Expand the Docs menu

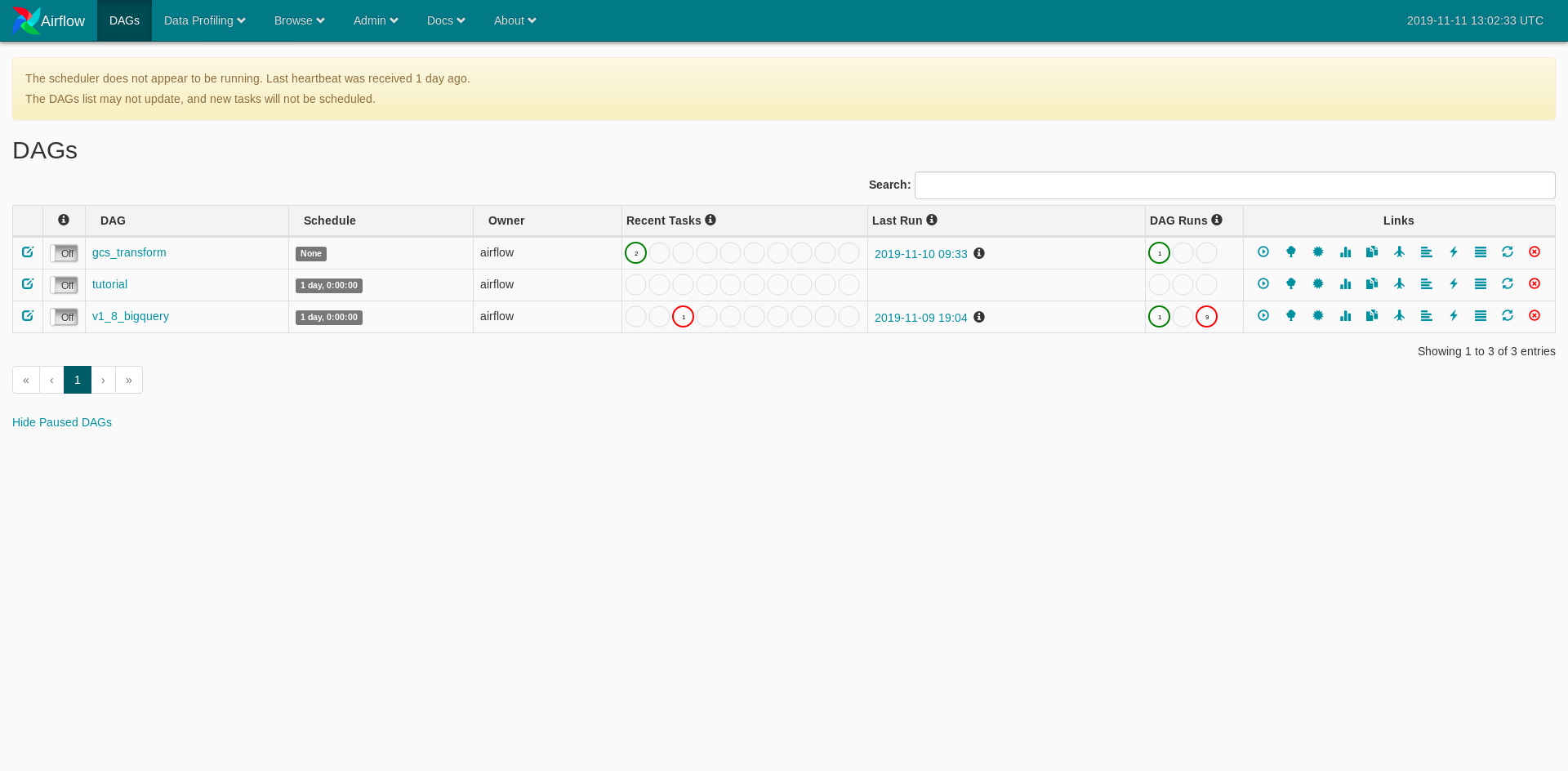(x=446, y=20)
